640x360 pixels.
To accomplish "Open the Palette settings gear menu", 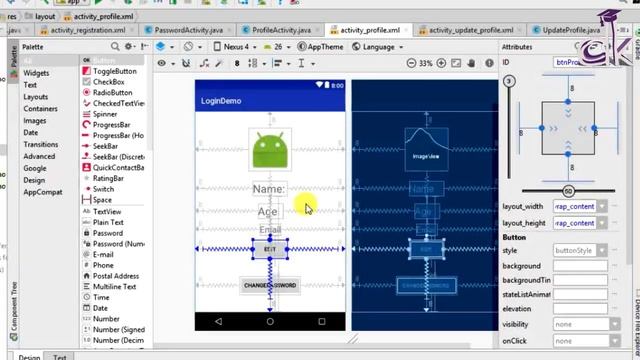I will pyautogui.click(x=130, y=47).
